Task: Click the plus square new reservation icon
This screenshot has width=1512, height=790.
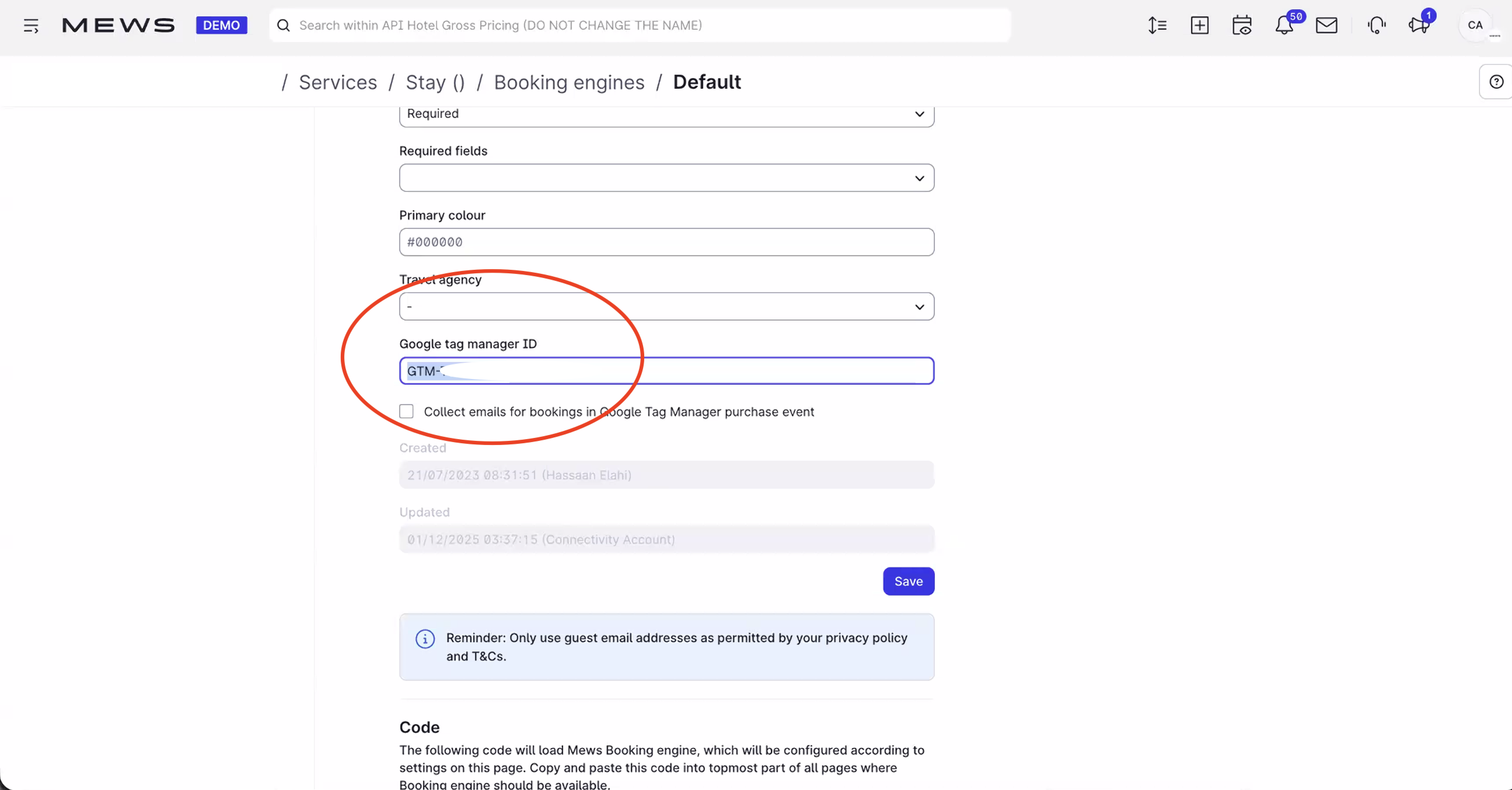Action: 1199,25
